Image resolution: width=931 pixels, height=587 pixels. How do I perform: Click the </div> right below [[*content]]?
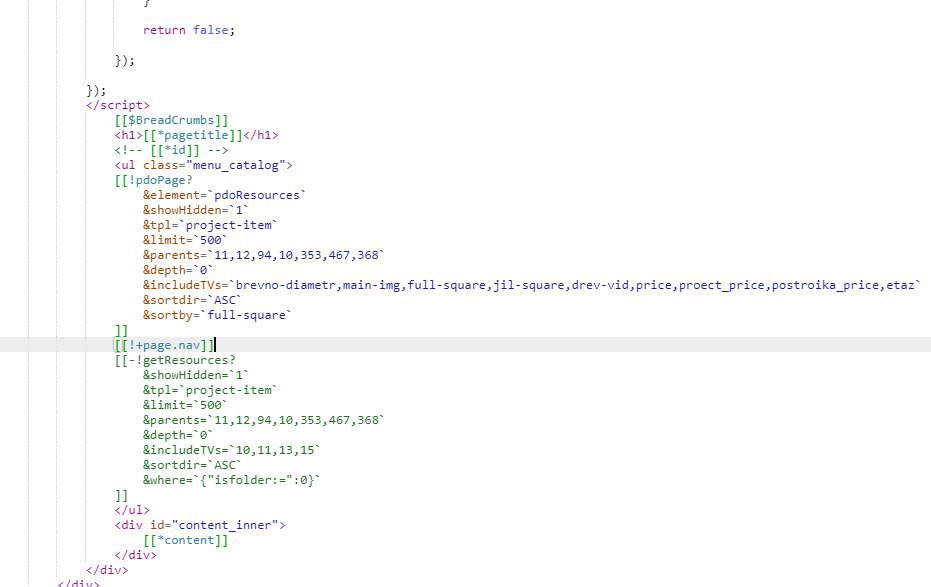[135, 556]
